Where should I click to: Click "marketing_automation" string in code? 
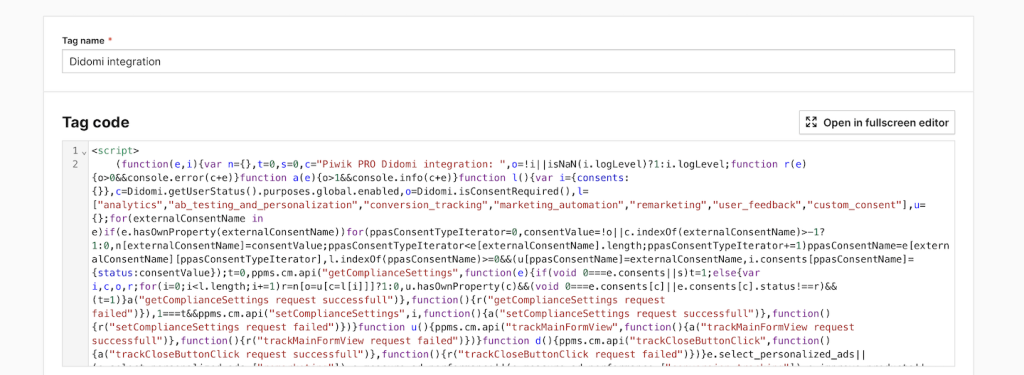(559, 205)
